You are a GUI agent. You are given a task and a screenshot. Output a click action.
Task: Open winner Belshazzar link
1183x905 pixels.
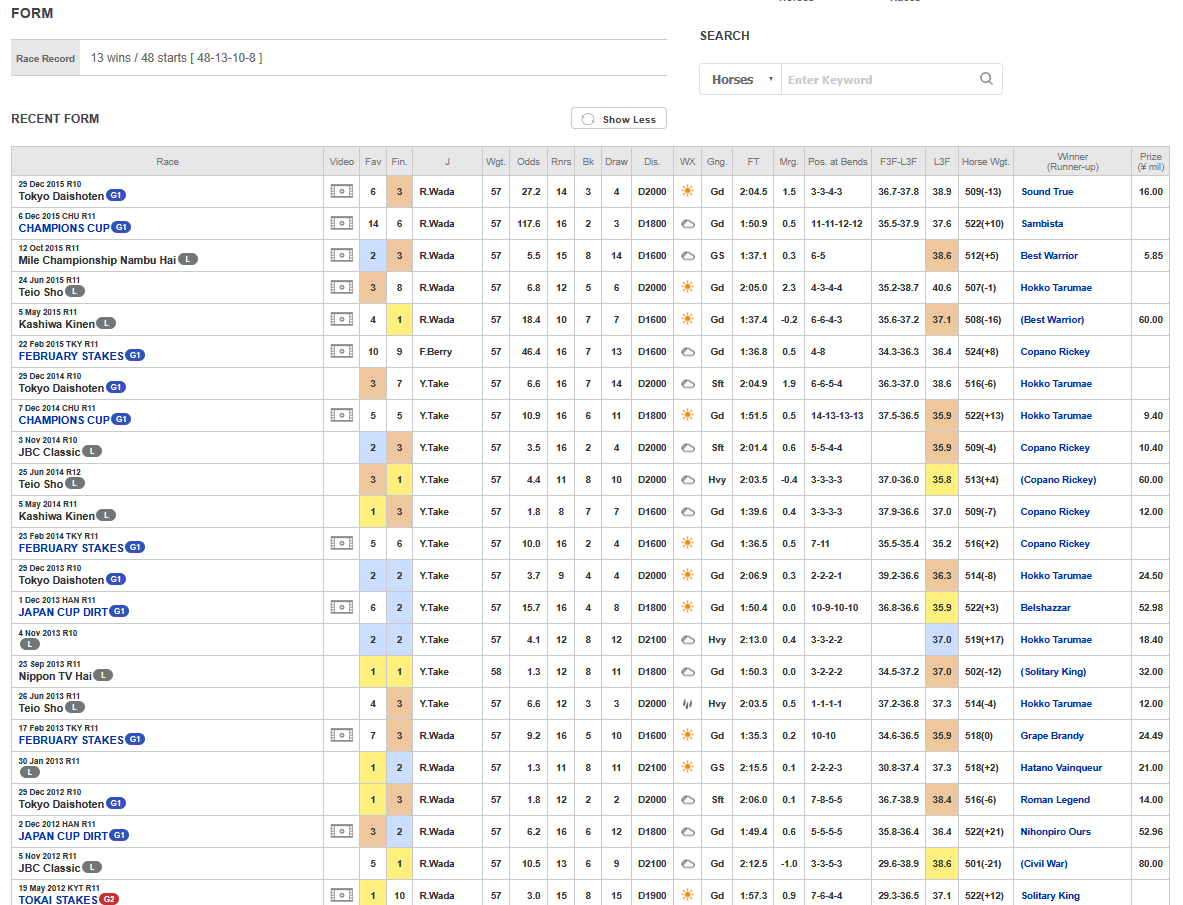[1046, 608]
